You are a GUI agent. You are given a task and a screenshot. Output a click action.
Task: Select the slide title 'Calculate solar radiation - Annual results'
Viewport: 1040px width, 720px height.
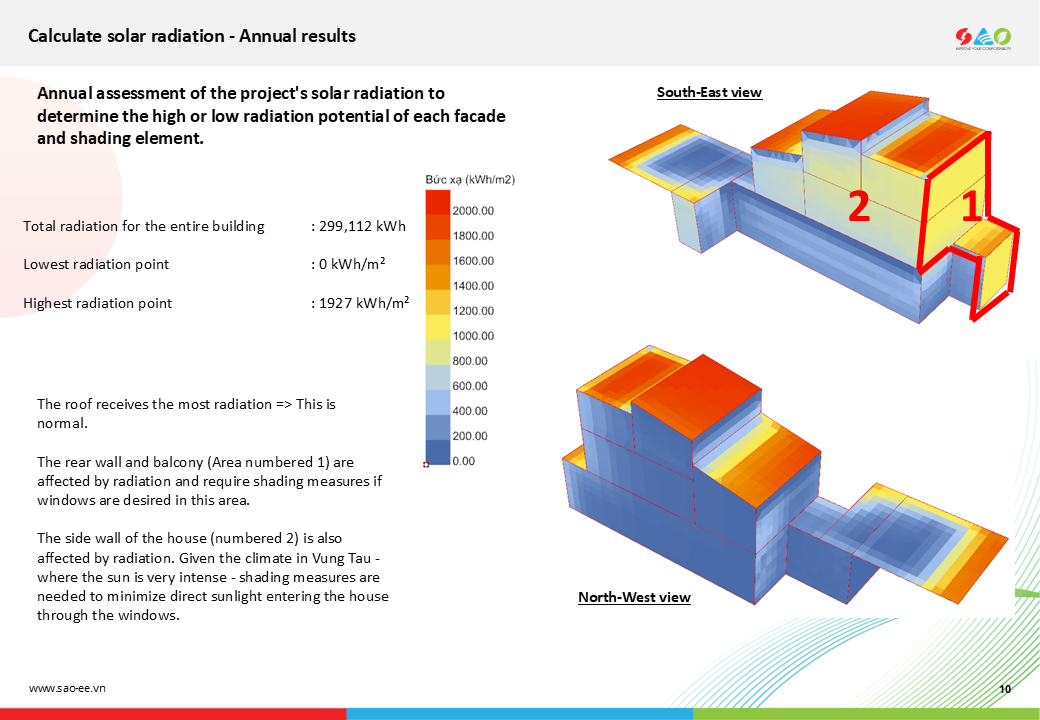[192, 36]
